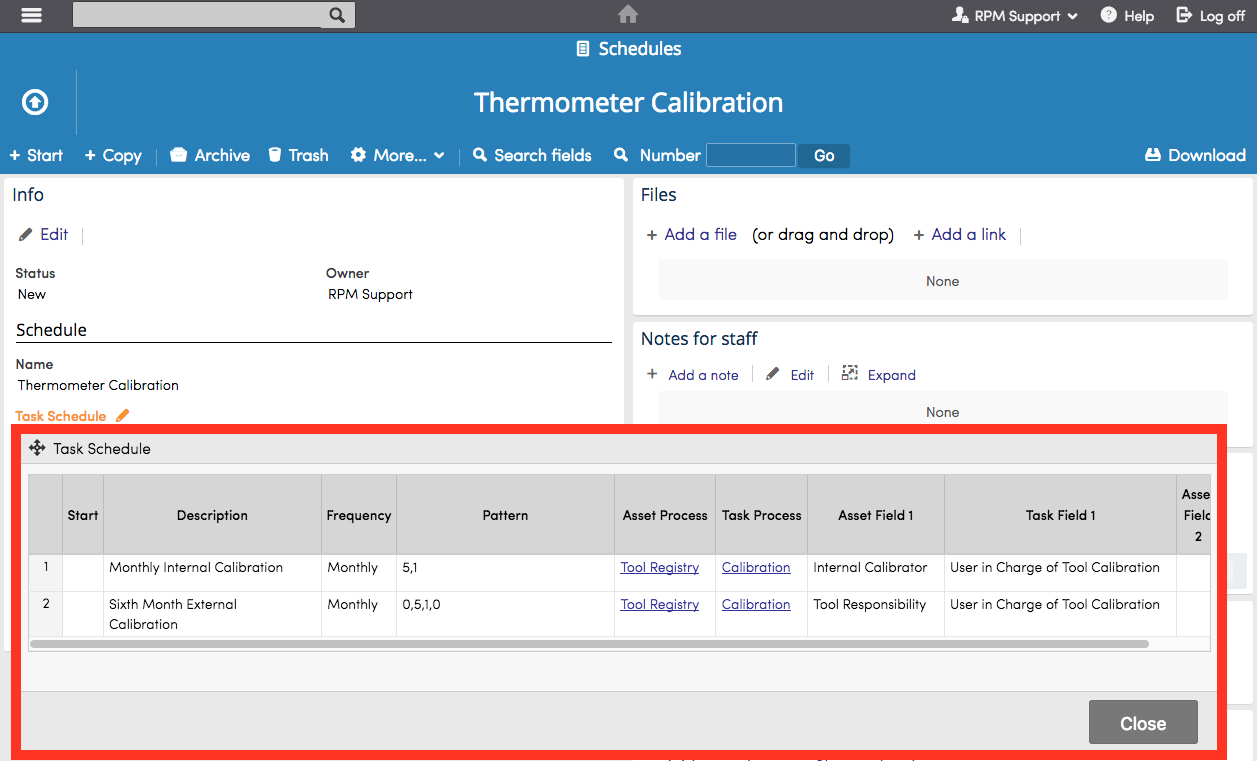Click the Thermometer Calibration name value
The height and width of the screenshot is (761, 1257).
[98, 385]
